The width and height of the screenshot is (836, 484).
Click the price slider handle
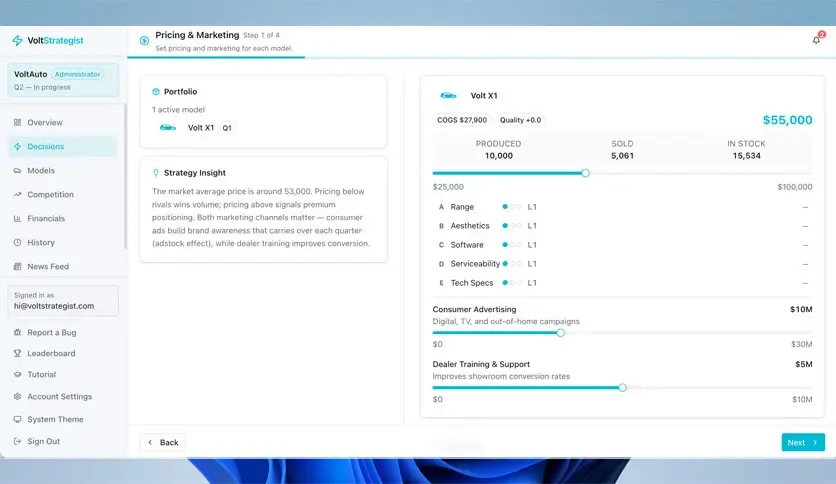click(x=585, y=173)
